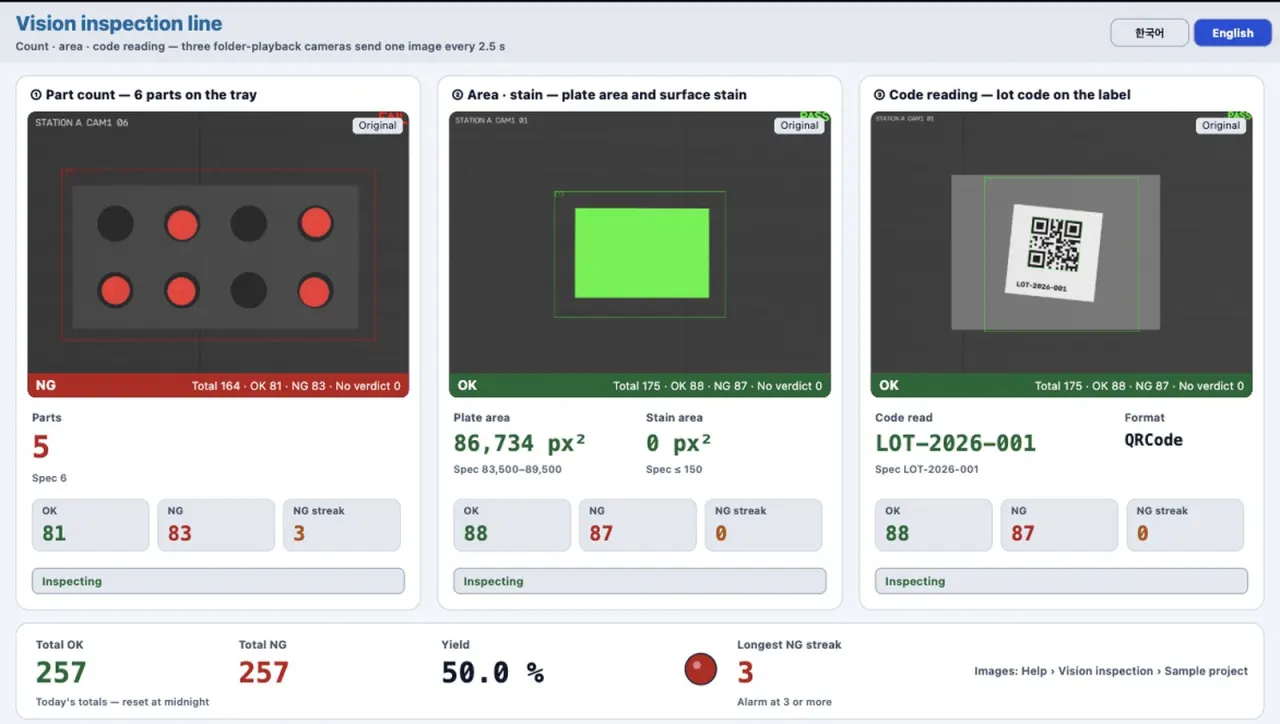Select the NG 83 counter tile

coord(216,525)
